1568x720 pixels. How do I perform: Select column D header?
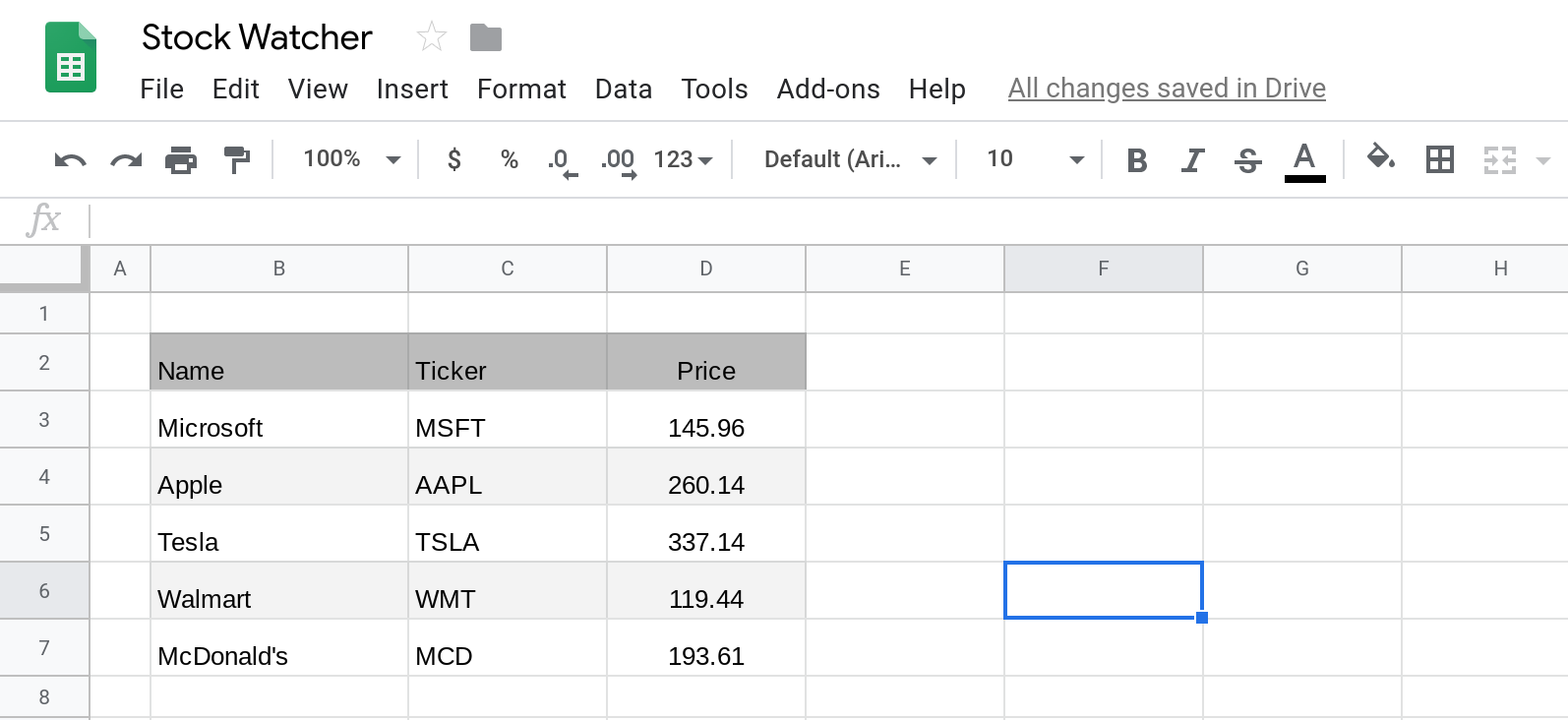pyautogui.click(x=706, y=269)
